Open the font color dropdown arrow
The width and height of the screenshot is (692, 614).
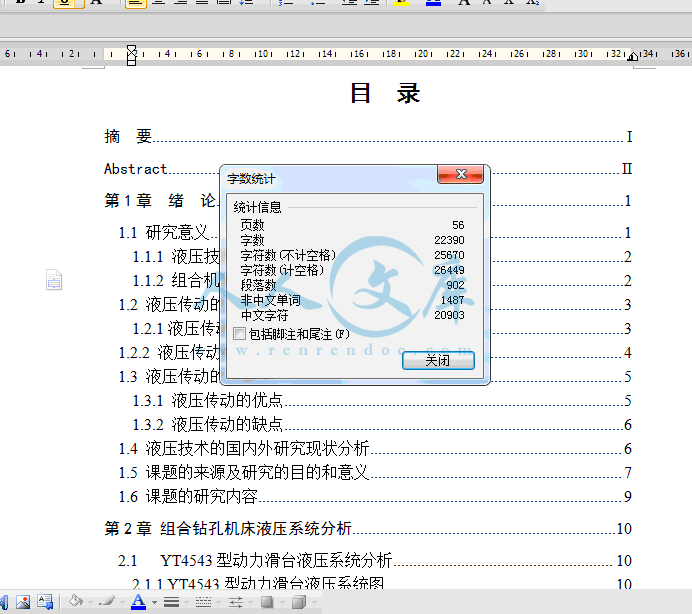tap(154, 602)
